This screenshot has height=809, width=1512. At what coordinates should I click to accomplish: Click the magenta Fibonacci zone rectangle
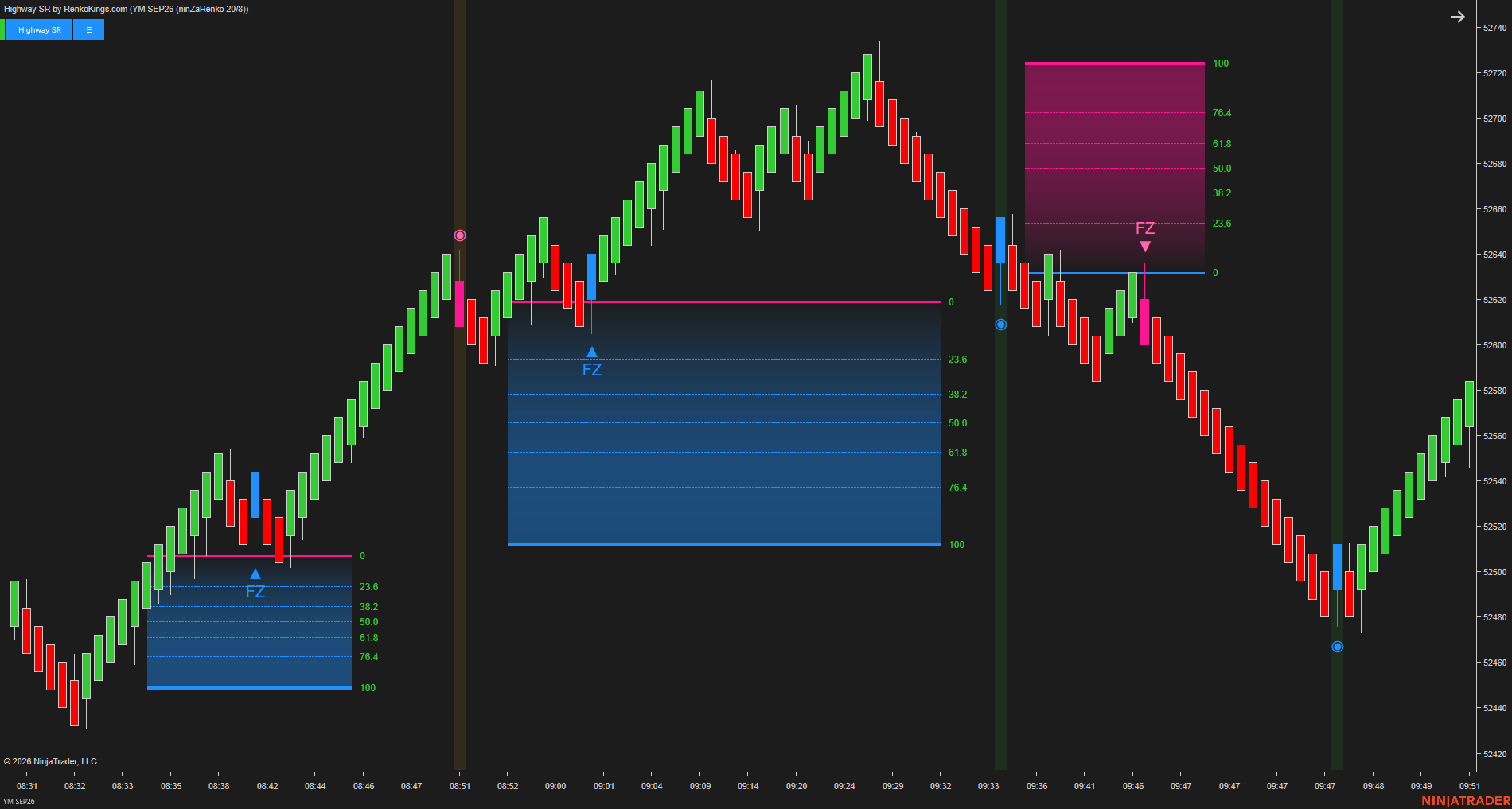coord(1115,168)
